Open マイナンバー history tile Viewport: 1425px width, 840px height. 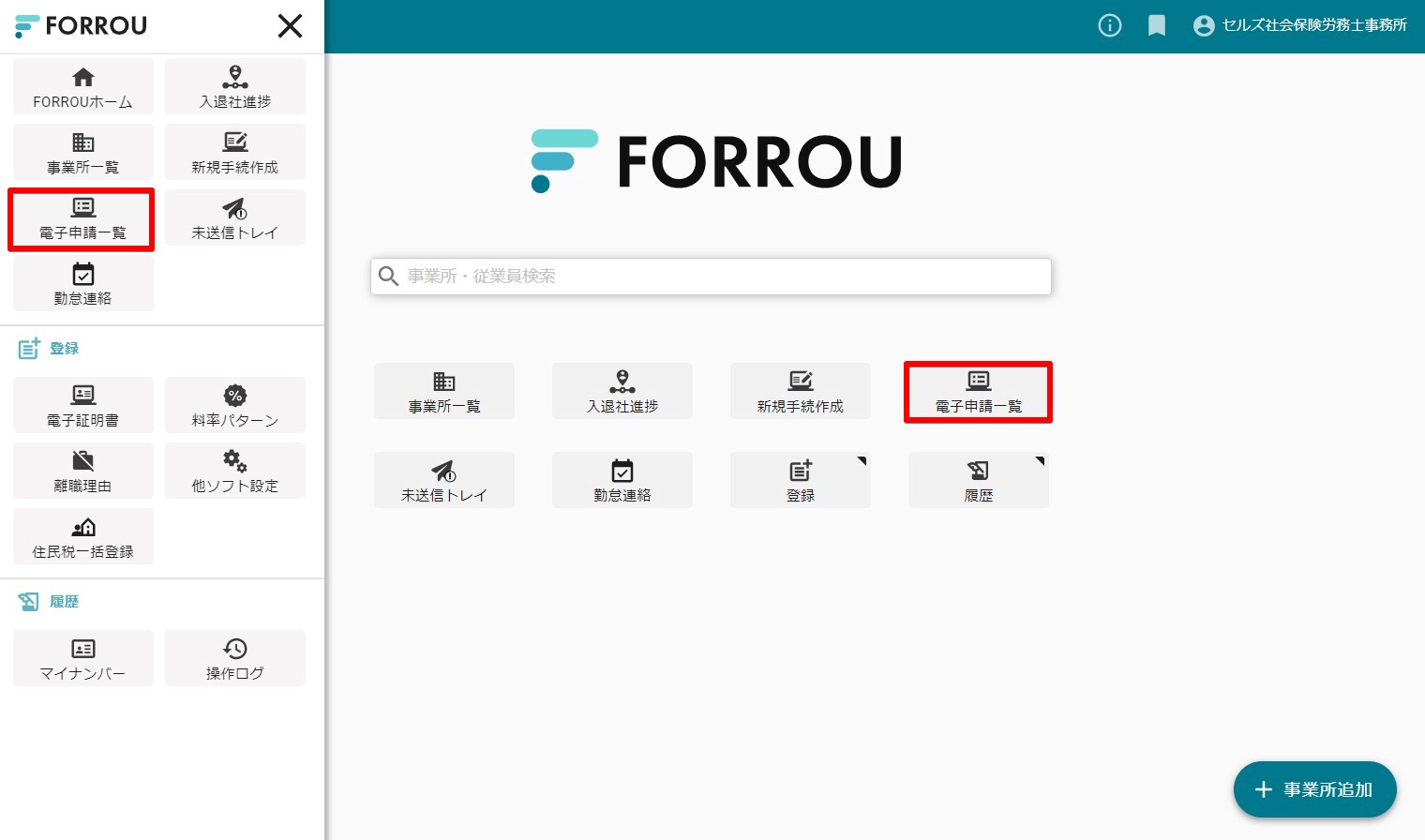pyautogui.click(x=83, y=658)
